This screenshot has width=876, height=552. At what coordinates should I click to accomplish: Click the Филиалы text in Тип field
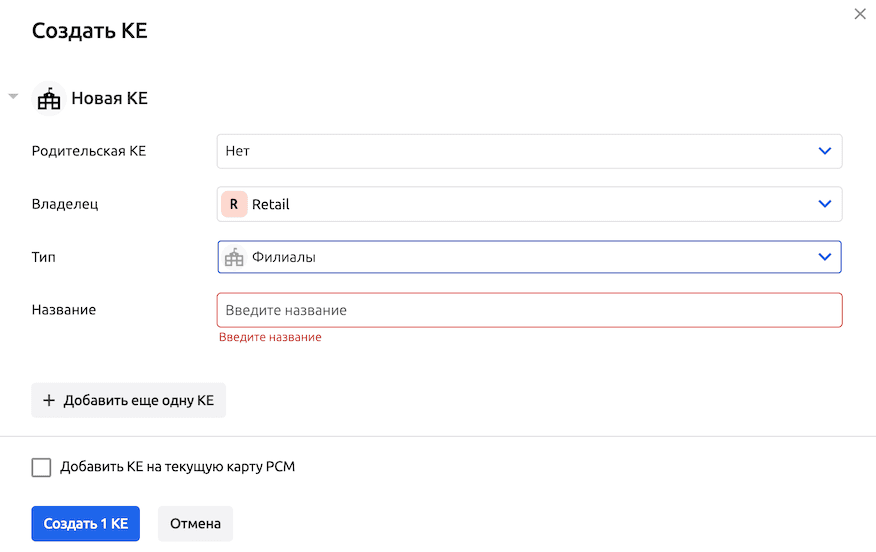pos(284,257)
